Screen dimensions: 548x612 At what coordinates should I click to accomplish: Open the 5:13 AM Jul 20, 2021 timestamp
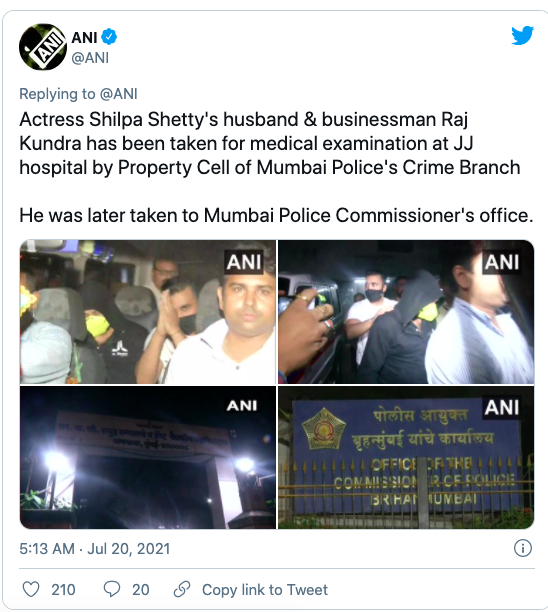click(x=95, y=548)
